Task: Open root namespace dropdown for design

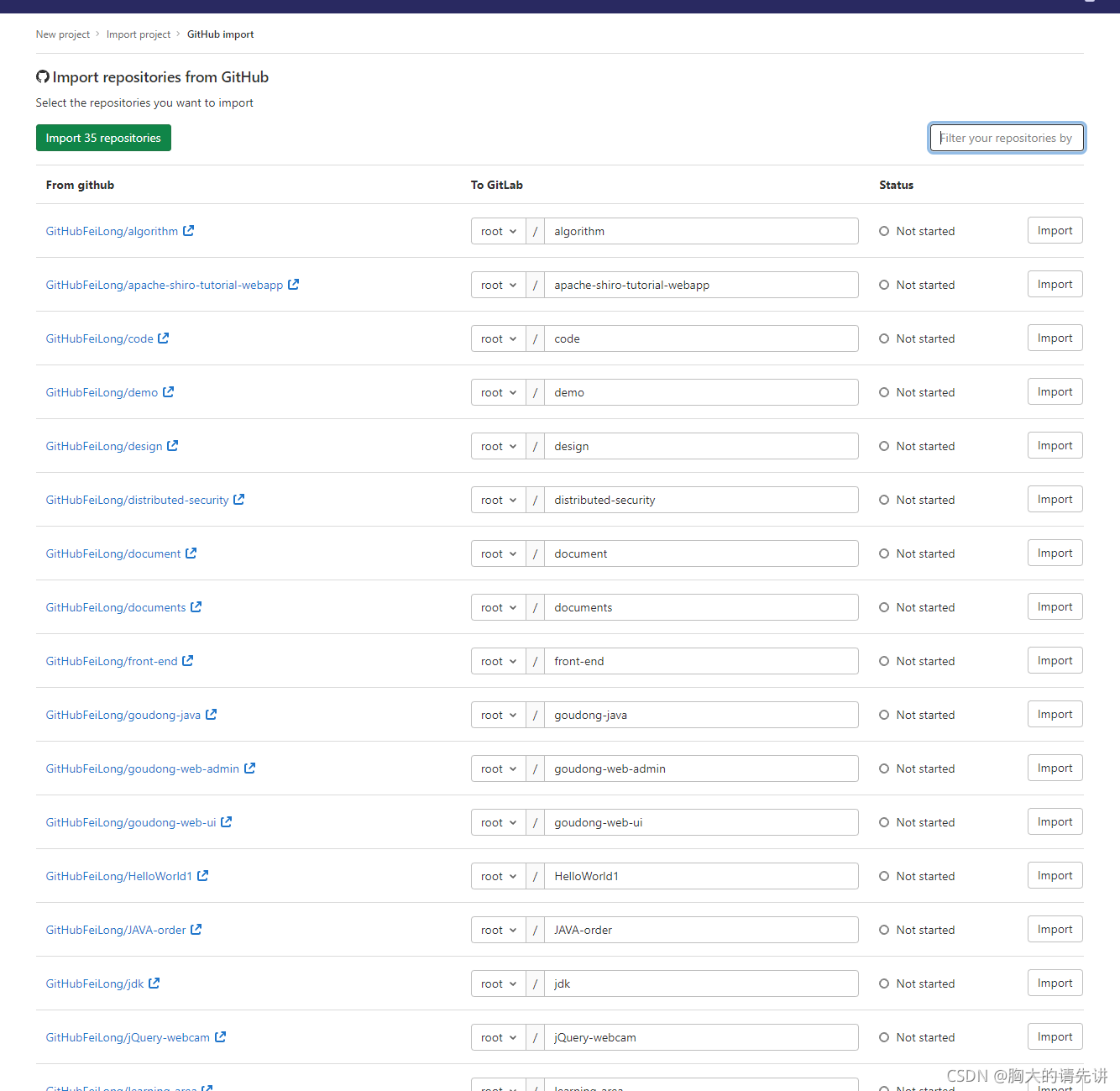Action: pyautogui.click(x=499, y=446)
